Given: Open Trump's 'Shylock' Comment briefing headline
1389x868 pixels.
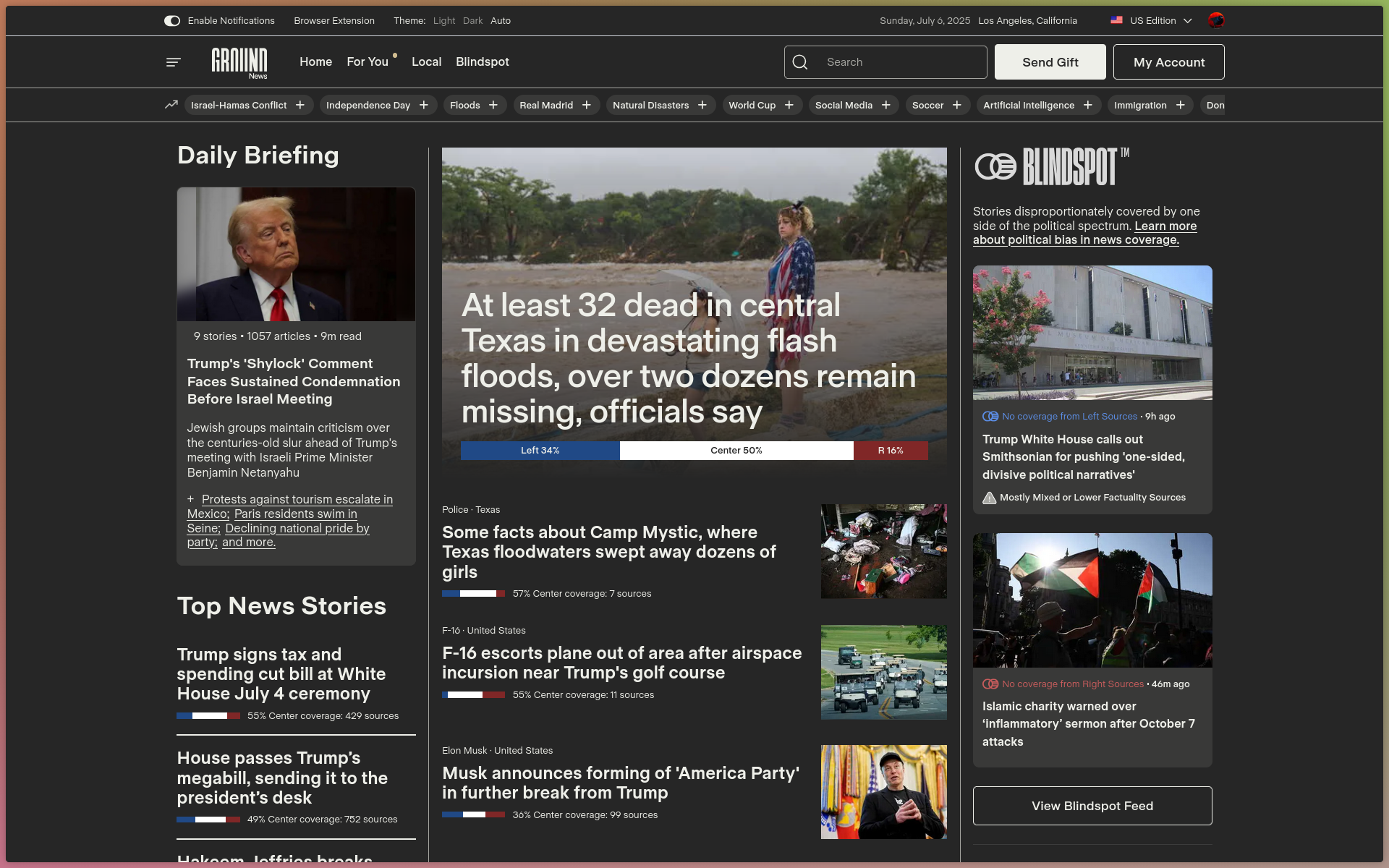Looking at the screenshot, I should (x=294, y=382).
